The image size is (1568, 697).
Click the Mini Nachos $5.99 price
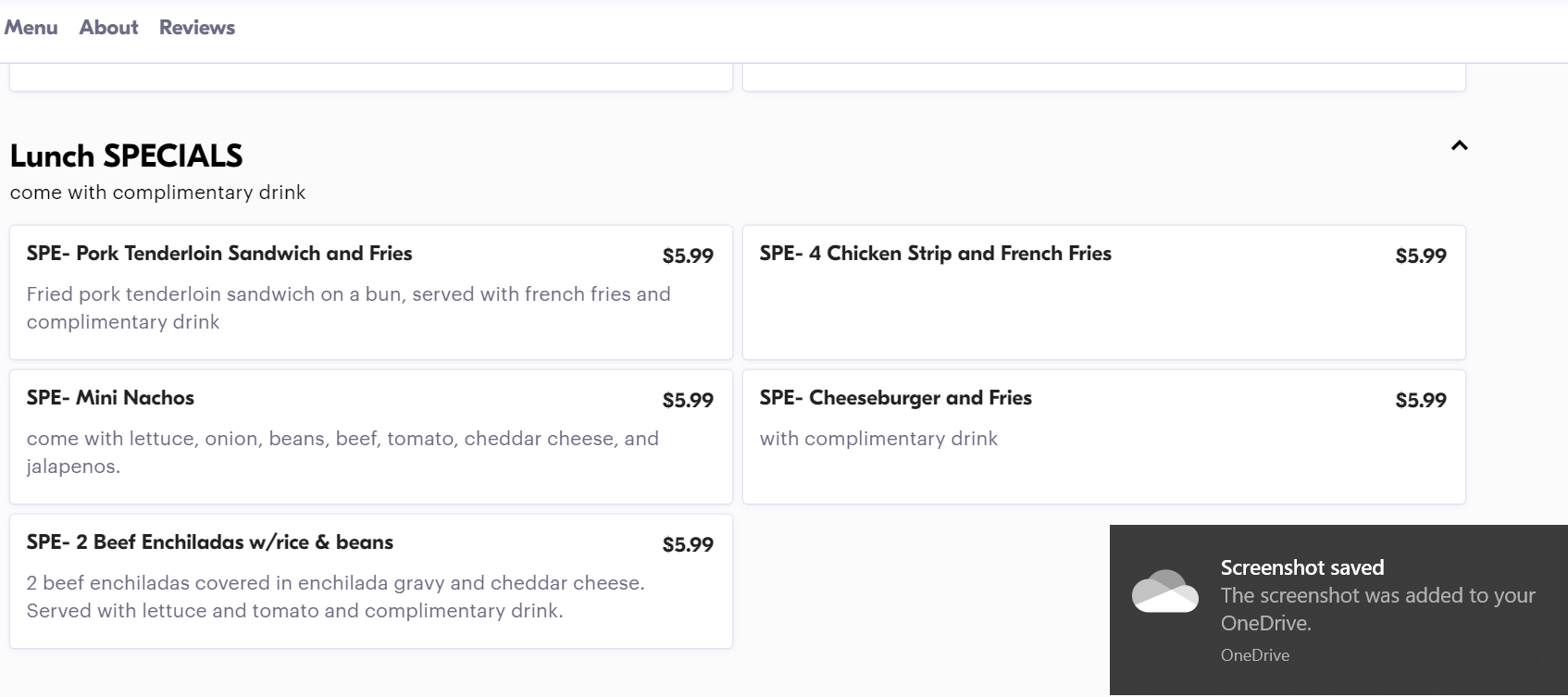[x=688, y=400]
